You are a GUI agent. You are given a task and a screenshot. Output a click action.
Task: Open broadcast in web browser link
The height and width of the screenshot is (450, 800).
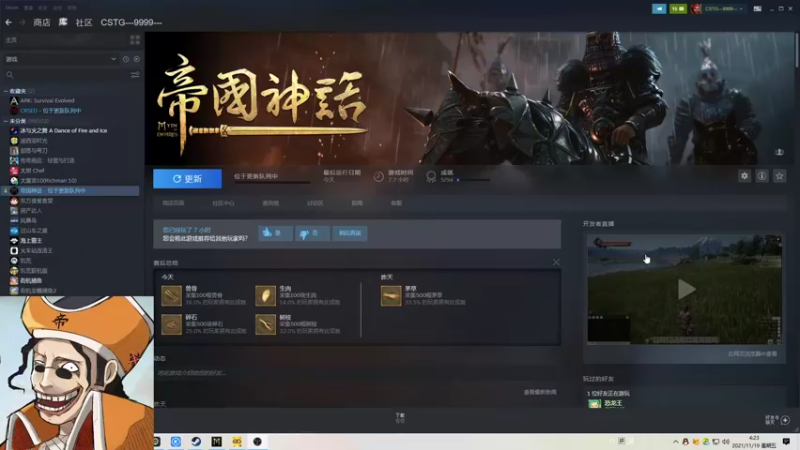point(752,354)
